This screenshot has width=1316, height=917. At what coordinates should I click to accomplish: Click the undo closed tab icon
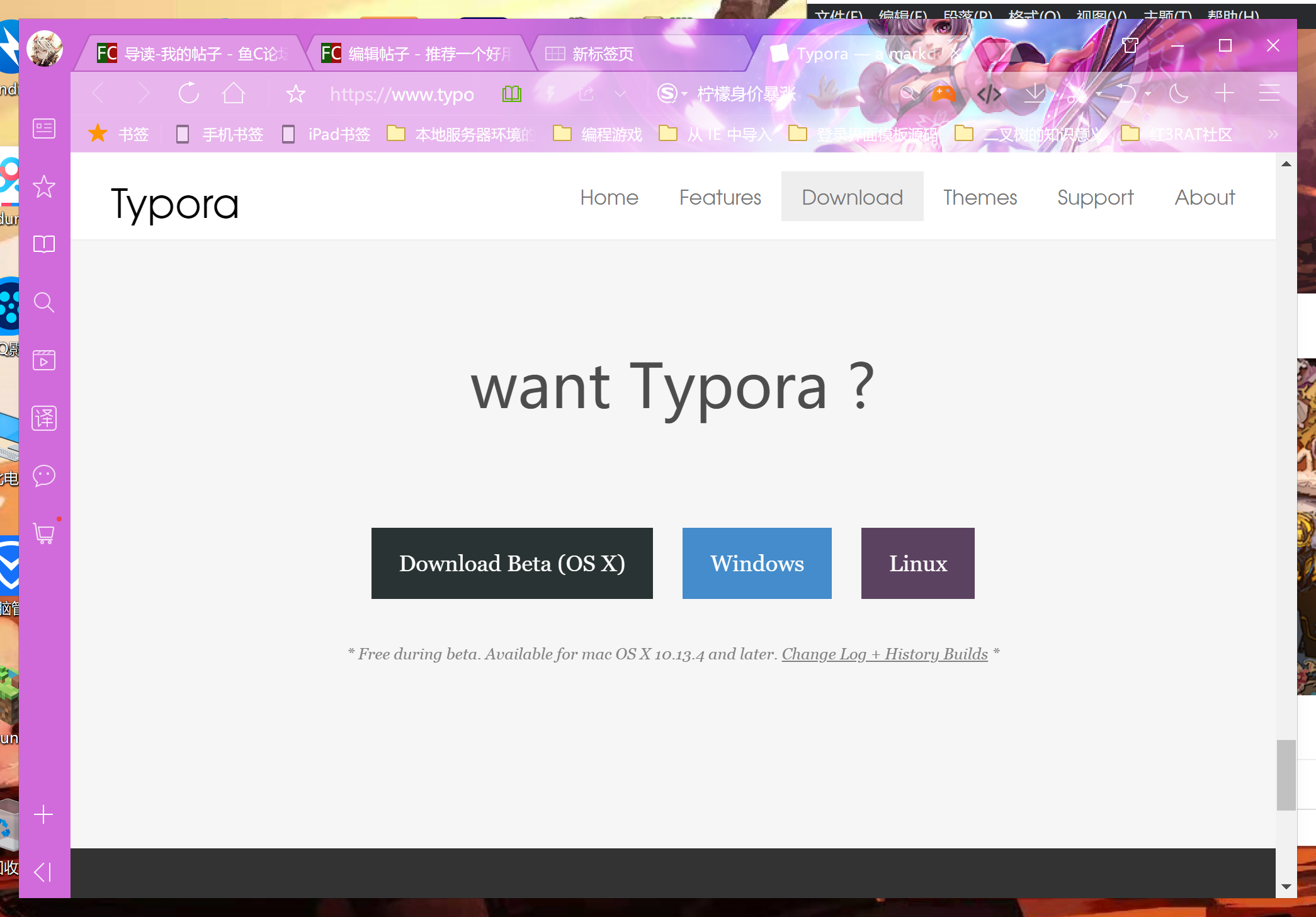(x=1126, y=94)
